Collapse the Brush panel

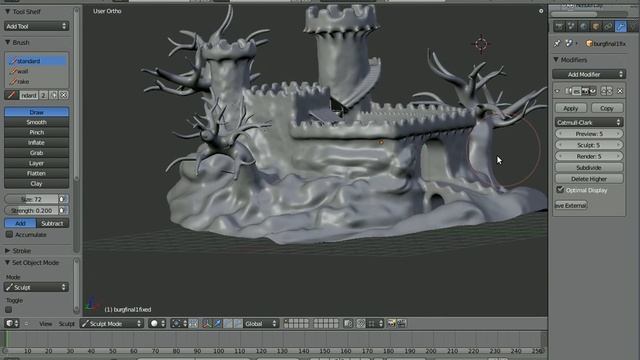coord(7,42)
